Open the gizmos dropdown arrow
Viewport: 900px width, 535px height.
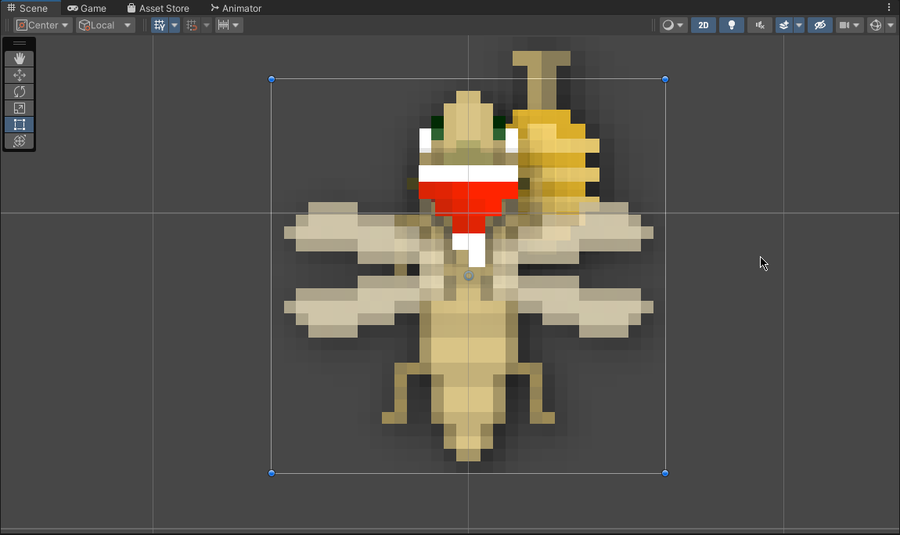(890, 25)
